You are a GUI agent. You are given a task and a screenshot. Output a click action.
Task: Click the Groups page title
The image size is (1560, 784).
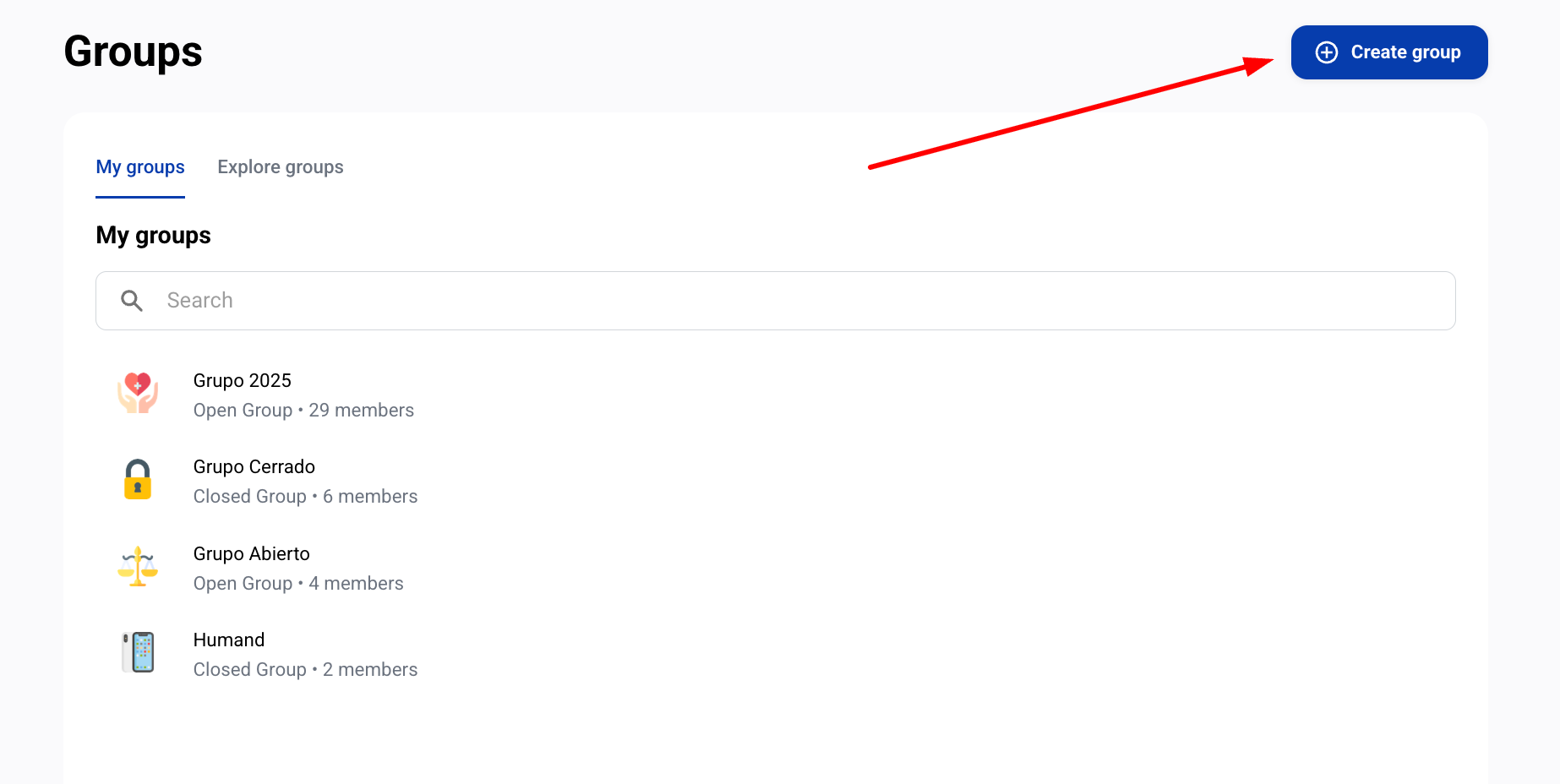[x=134, y=52]
